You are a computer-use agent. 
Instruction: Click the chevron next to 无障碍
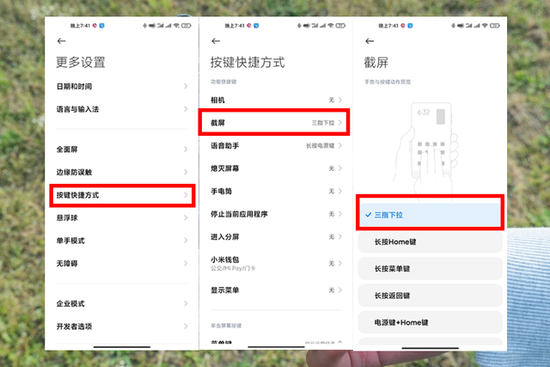tap(186, 263)
